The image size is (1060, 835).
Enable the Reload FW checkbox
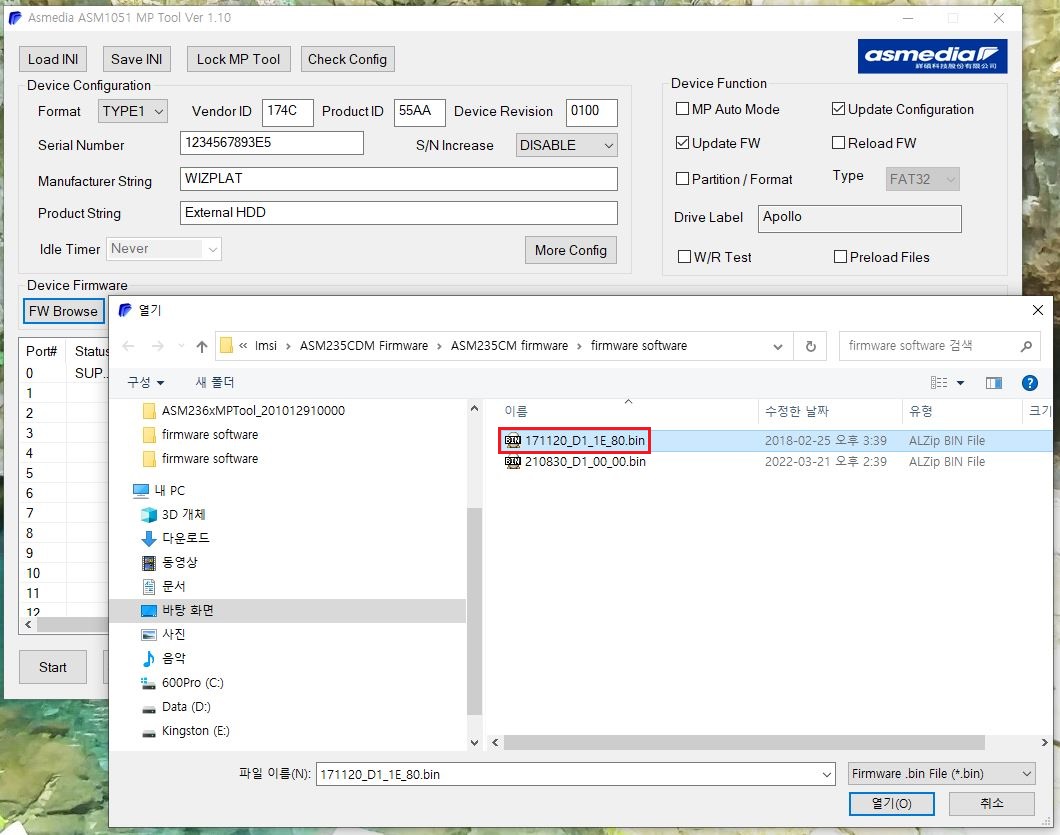[838, 143]
